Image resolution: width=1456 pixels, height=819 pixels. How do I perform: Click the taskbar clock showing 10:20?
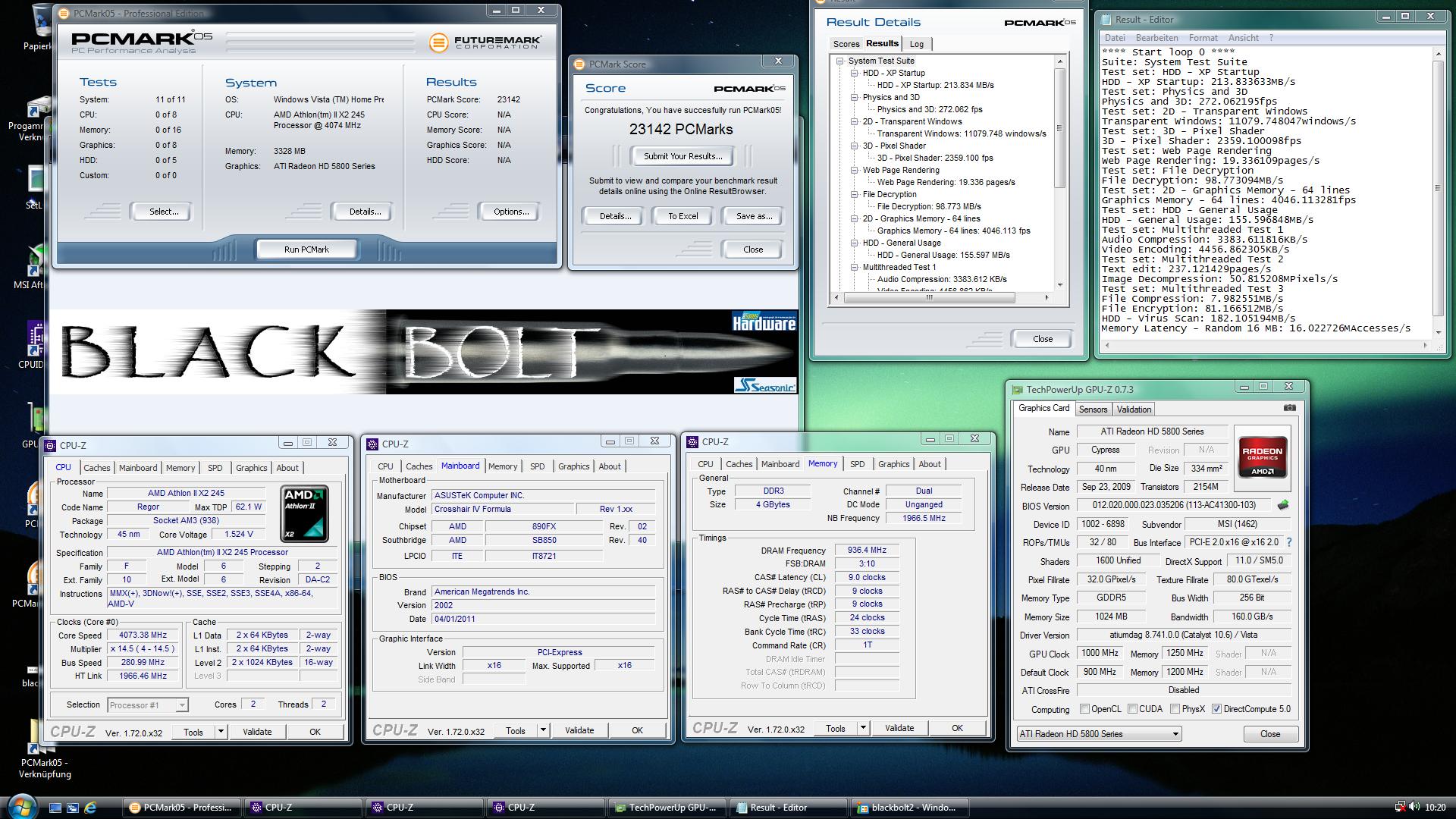pos(1435,808)
